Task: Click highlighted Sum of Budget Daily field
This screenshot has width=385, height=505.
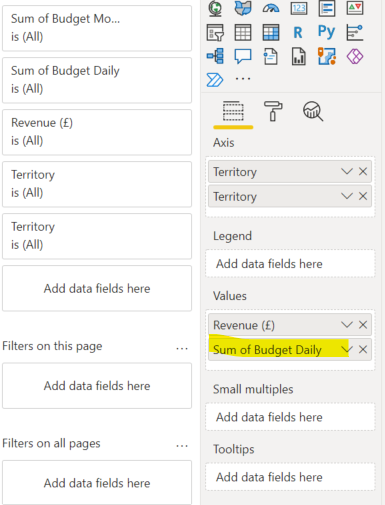Action: click(290, 350)
